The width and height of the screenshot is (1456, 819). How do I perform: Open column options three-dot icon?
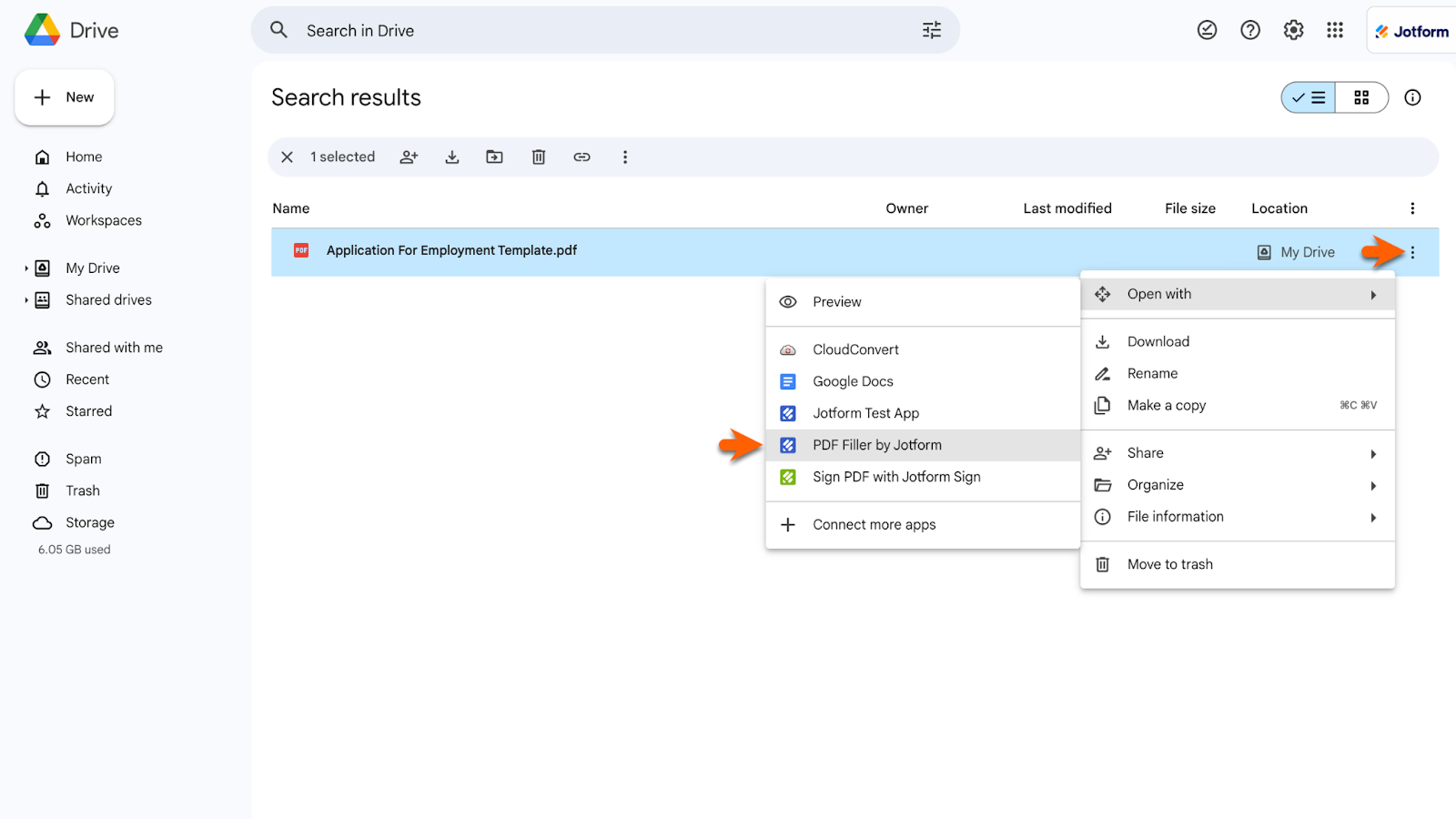coord(1412,208)
